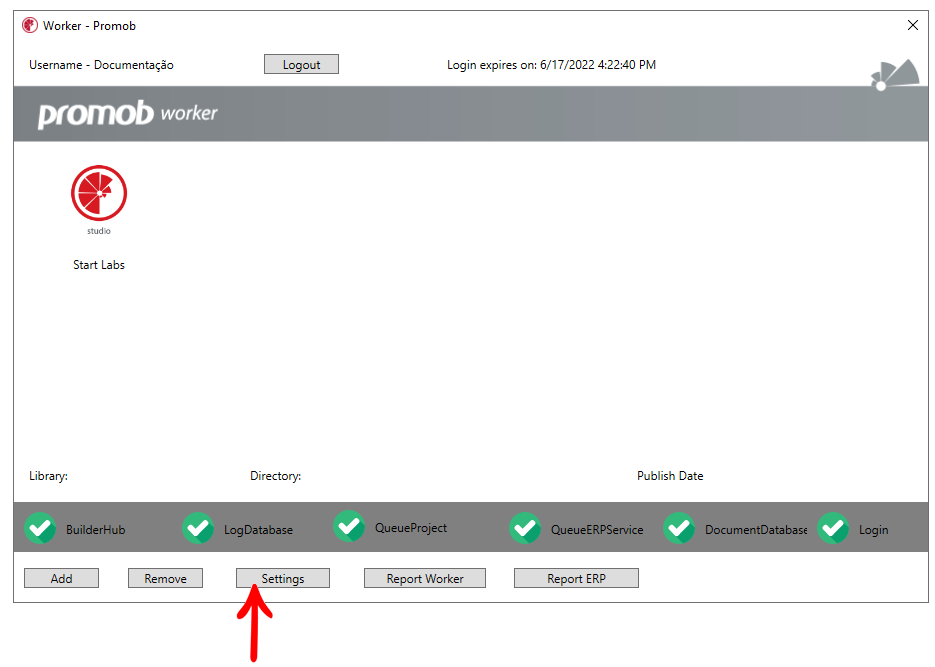
Task: Click the 'Library:' label
Action: tap(48, 476)
